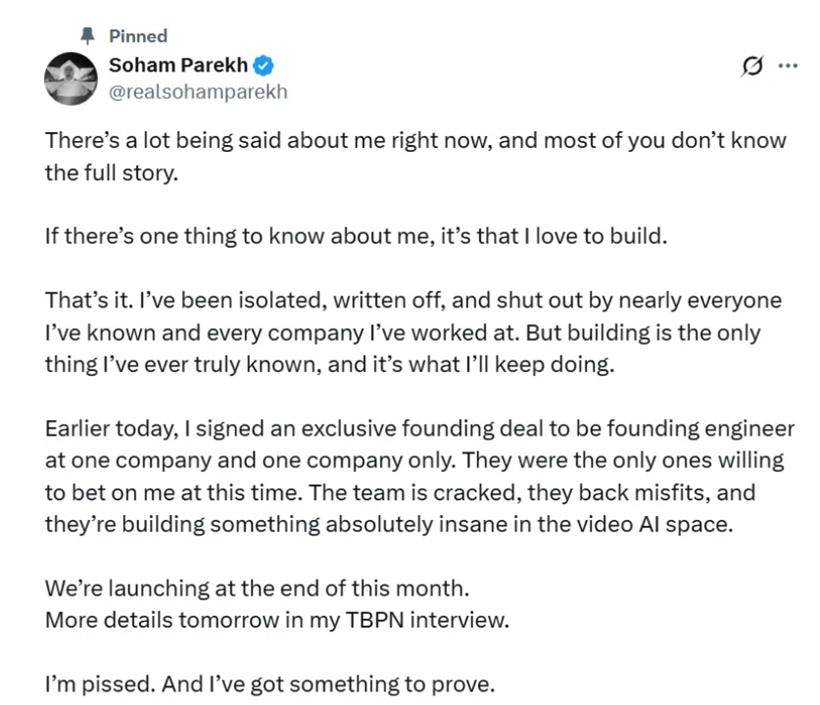Click the line starting "That's it. I've been isolated"
The height and width of the screenshot is (705, 820).
(413, 301)
